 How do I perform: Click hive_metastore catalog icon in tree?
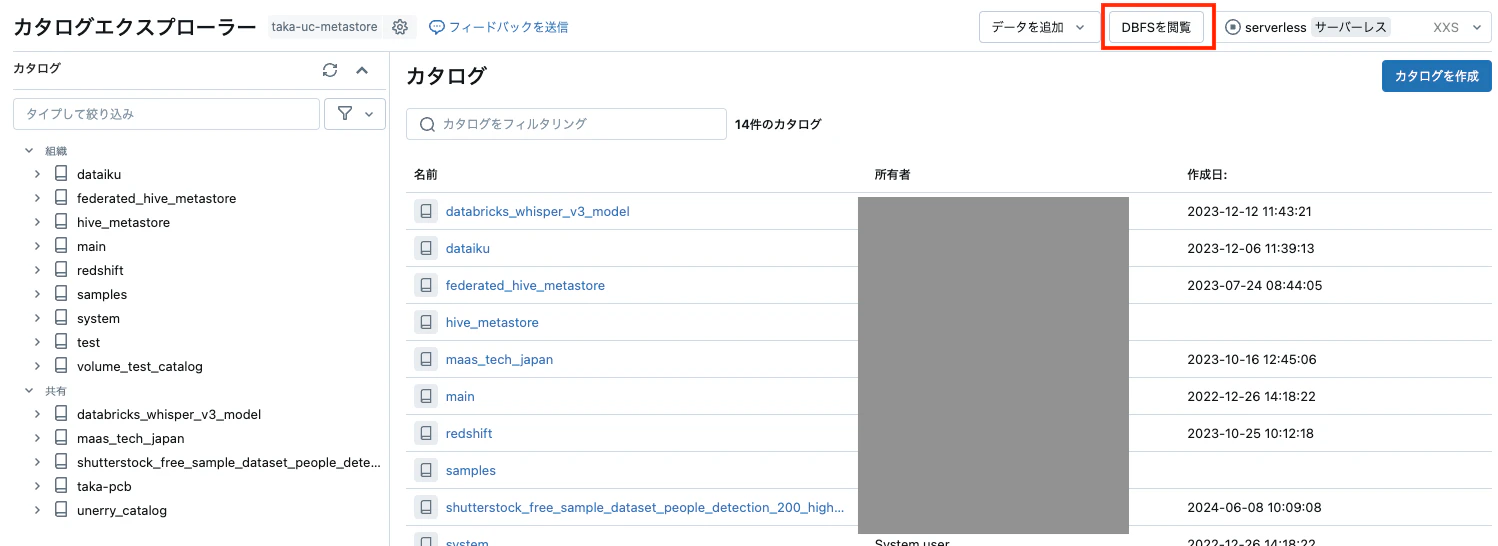(x=61, y=222)
